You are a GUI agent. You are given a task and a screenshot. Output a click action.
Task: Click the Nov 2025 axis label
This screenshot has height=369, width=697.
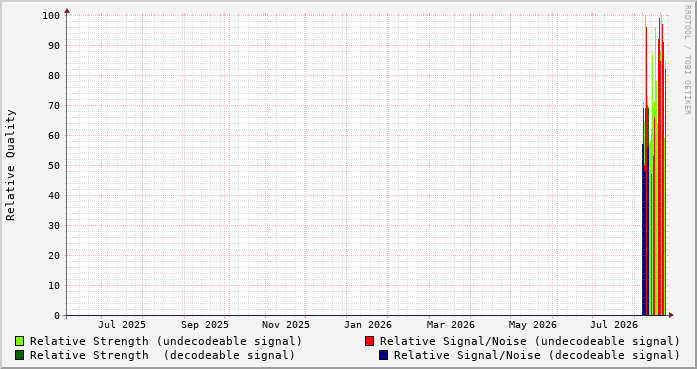(x=286, y=325)
